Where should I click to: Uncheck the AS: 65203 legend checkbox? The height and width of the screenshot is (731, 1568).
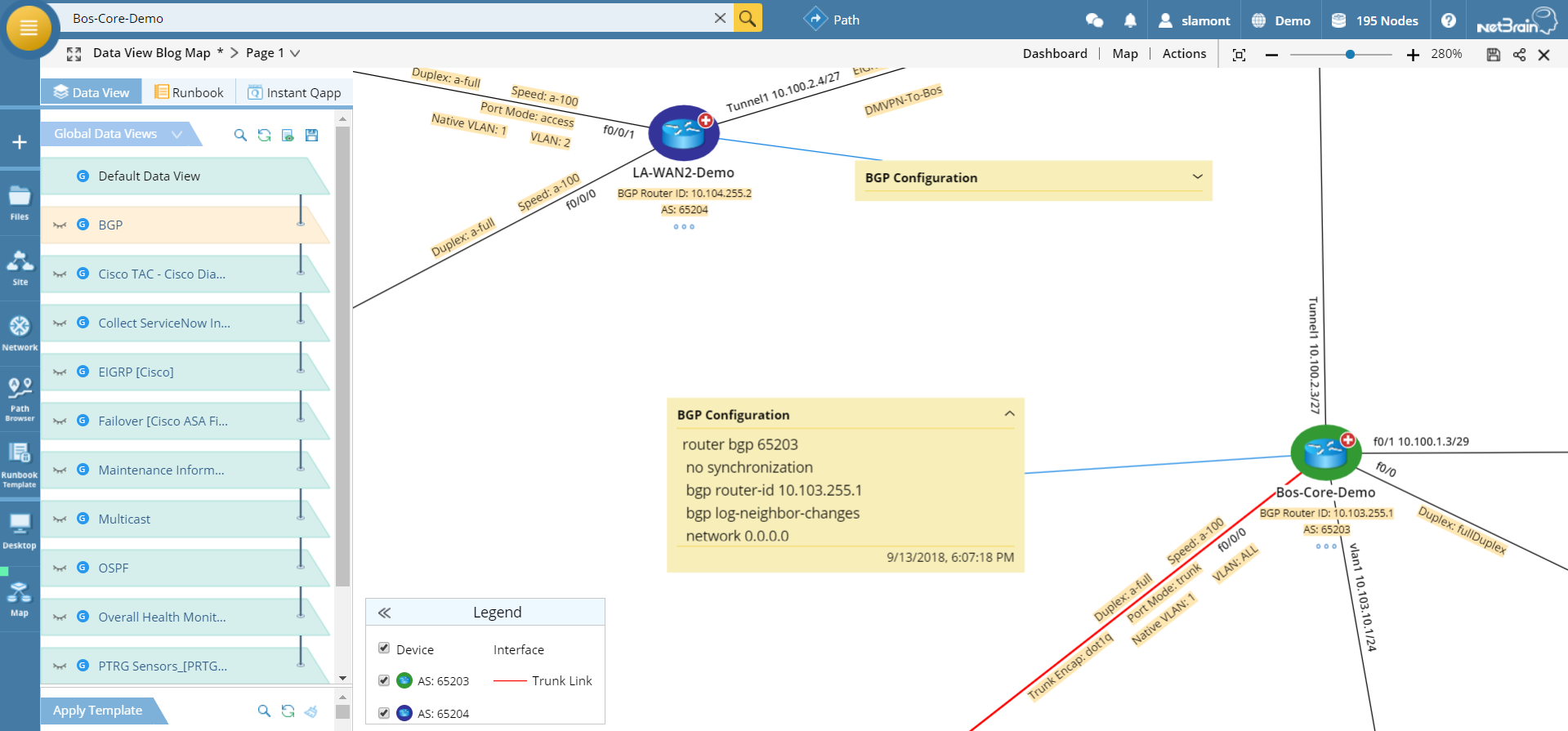pos(384,680)
